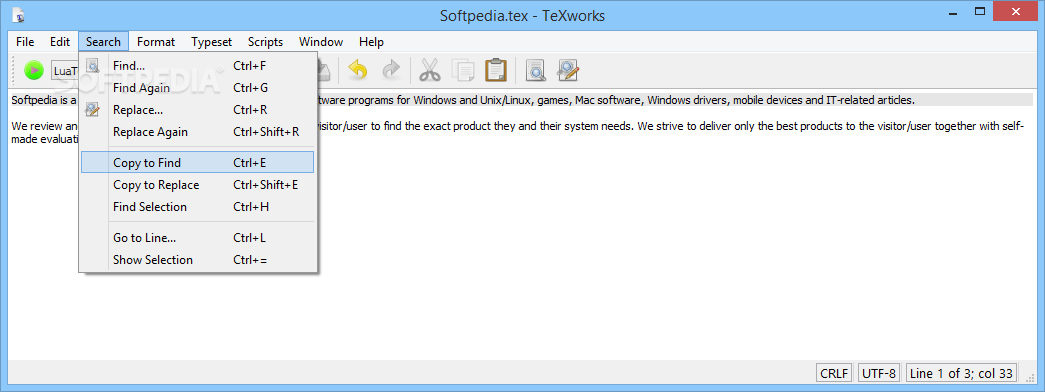Choose Replace Again menu entry
This screenshot has height=392, width=1045.
[197, 131]
